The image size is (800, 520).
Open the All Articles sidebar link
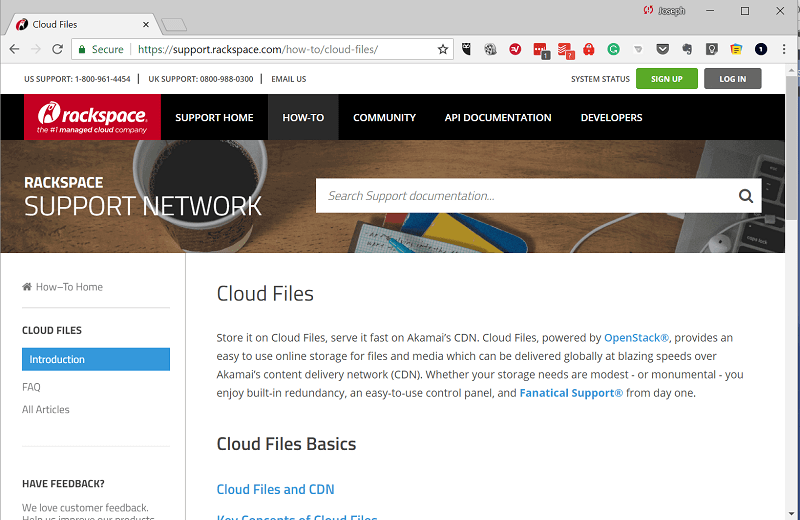(45, 409)
